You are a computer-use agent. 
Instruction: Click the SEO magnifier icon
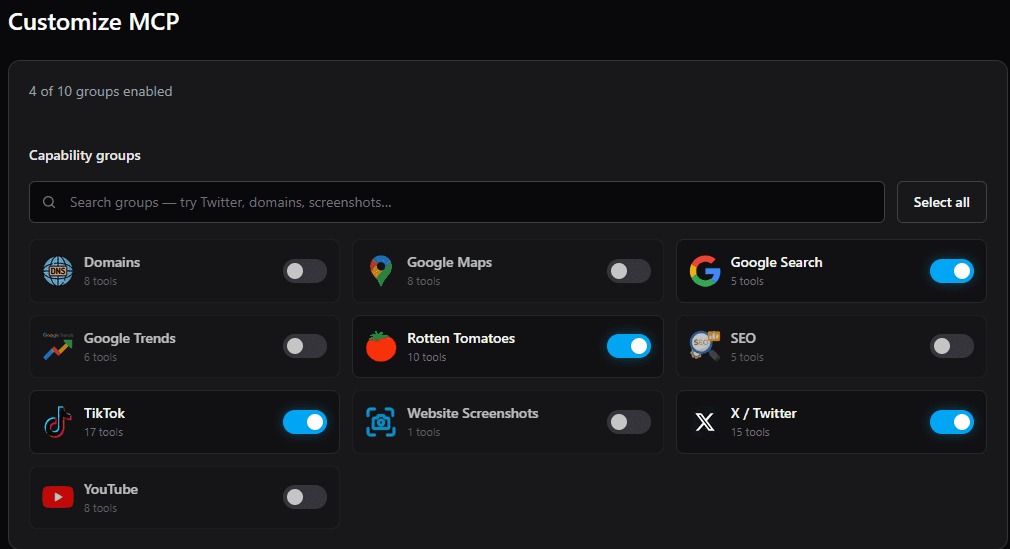coord(705,346)
